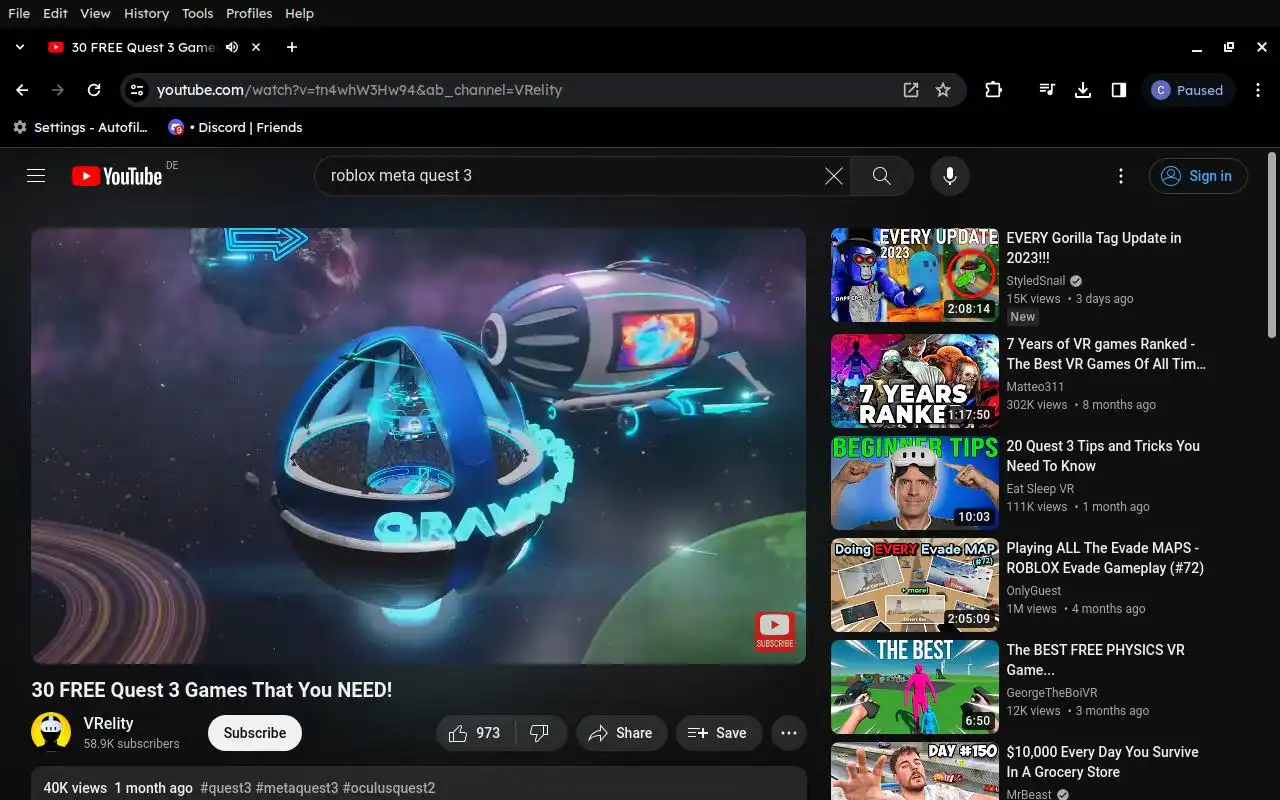Screen dimensions: 1280x800
Task: Mute the tab using the speaker icon
Action: (232, 47)
